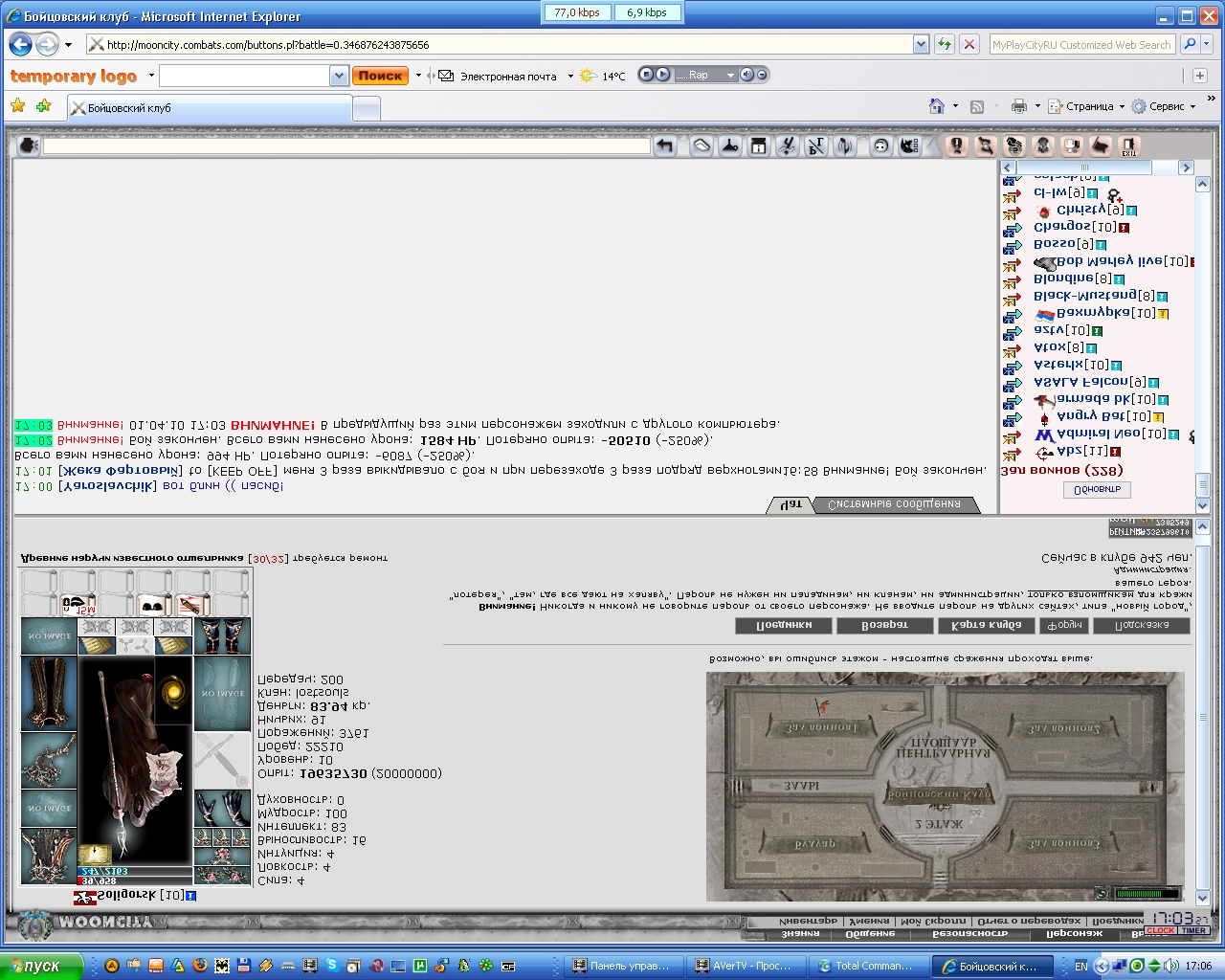The width and height of the screenshot is (1225, 980).
Task: Click the window-box icon in game toolbar
Action: click(x=759, y=145)
